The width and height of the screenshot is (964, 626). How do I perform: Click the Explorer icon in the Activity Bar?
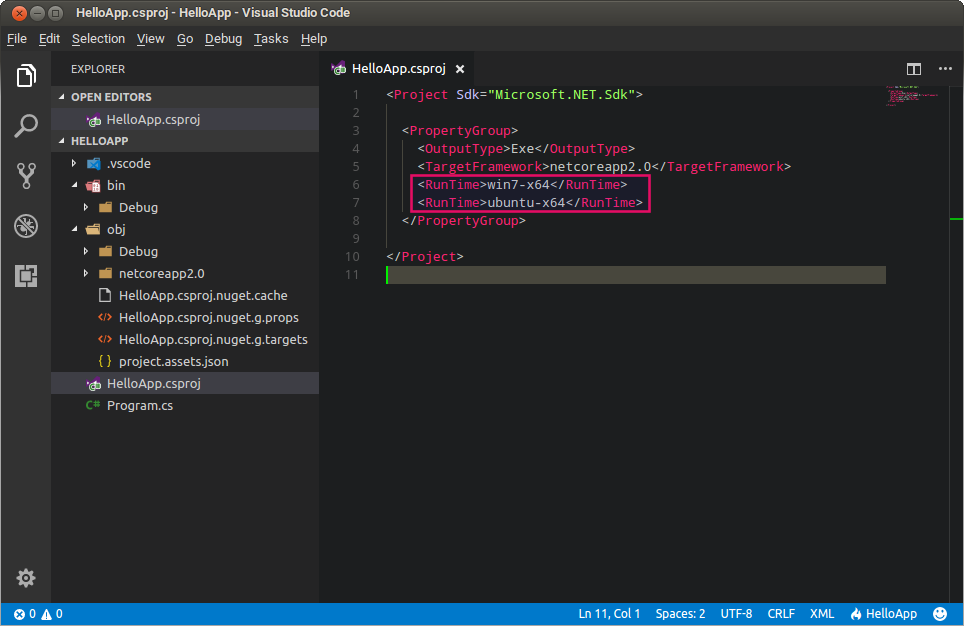pos(25,75)
